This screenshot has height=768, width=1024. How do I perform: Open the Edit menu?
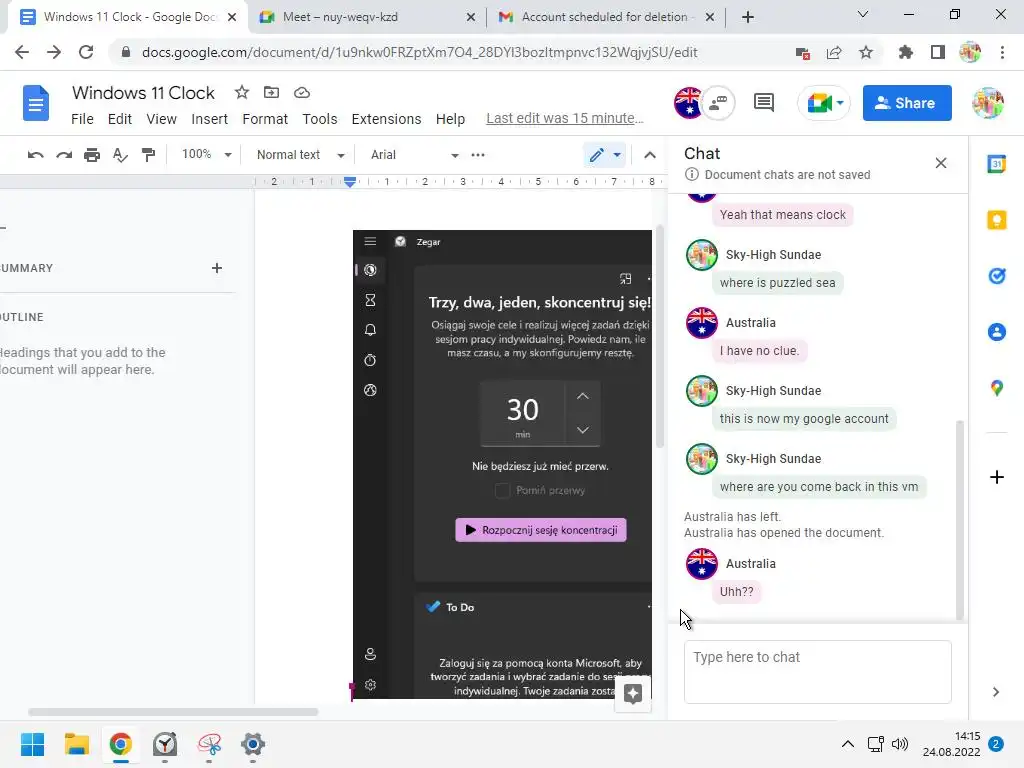pos(120,119)
